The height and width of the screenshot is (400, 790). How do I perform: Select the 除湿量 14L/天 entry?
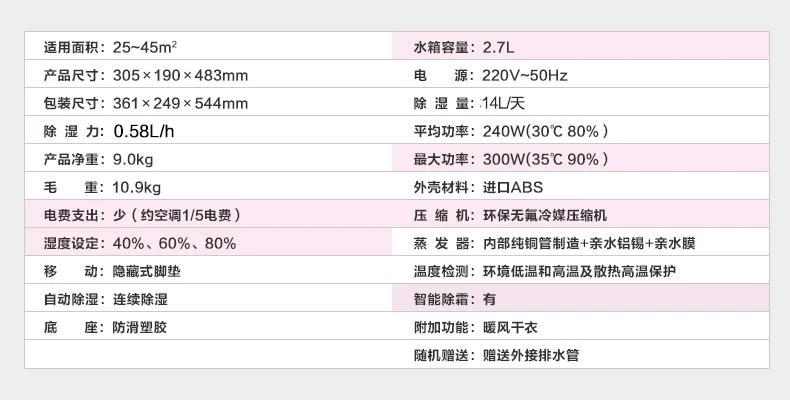point(580,102)
